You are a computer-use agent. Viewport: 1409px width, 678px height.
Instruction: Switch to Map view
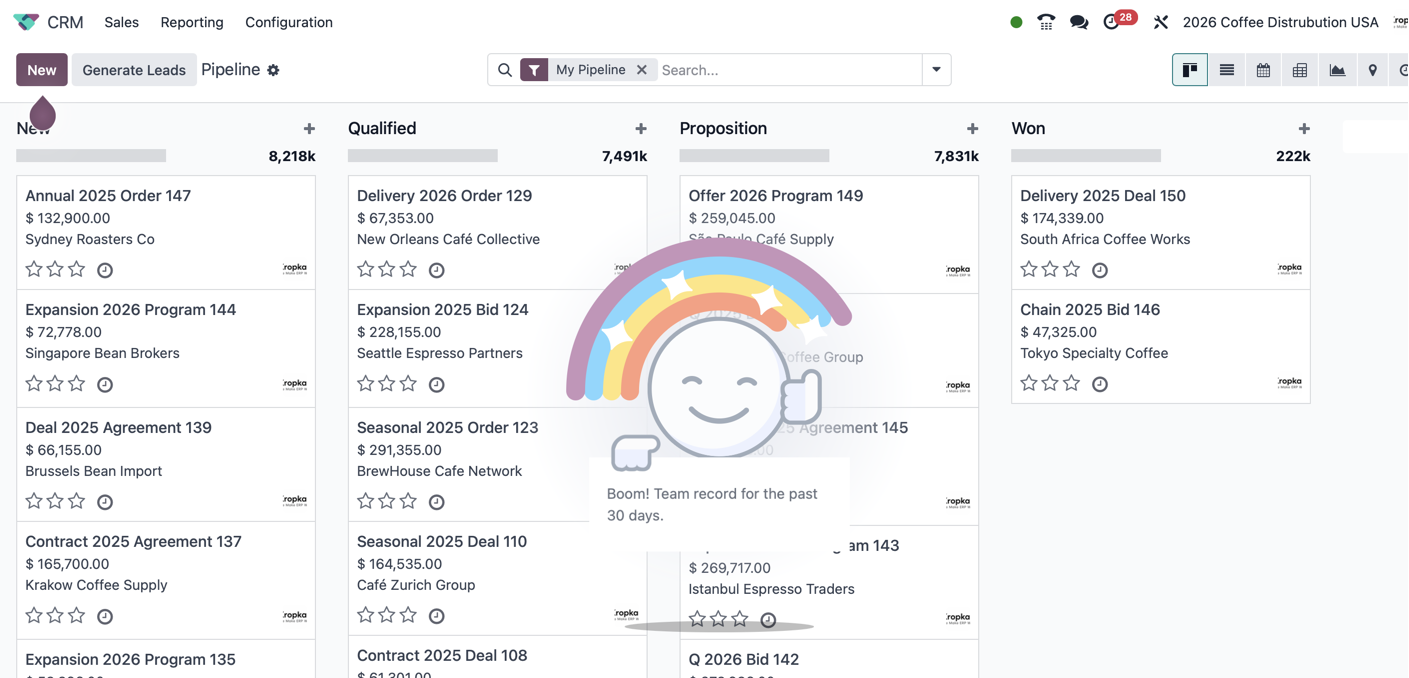click(x=1373, y=70)
